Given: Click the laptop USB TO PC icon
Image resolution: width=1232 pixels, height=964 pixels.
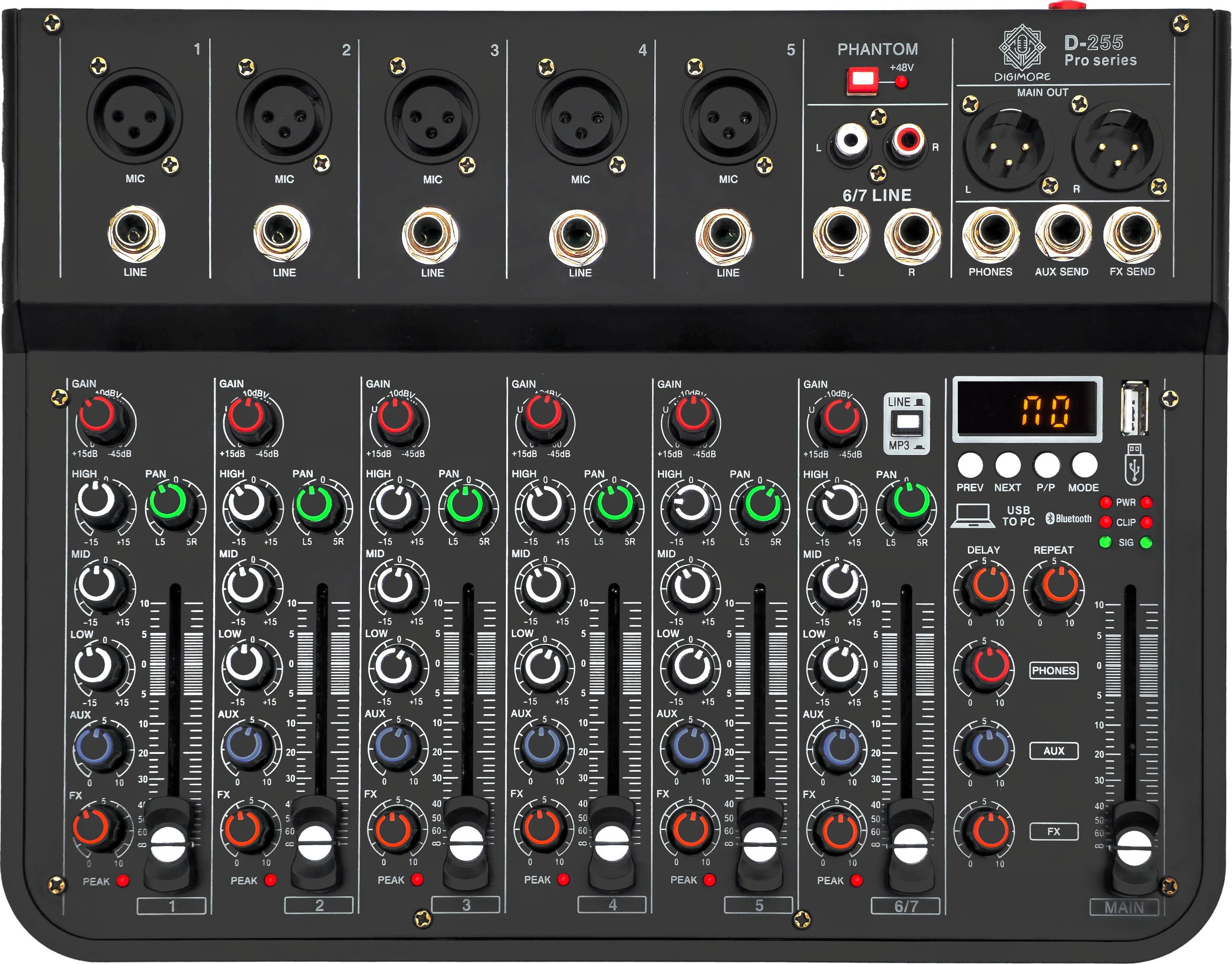Looking at the screenshot, I should pos(972,516).
